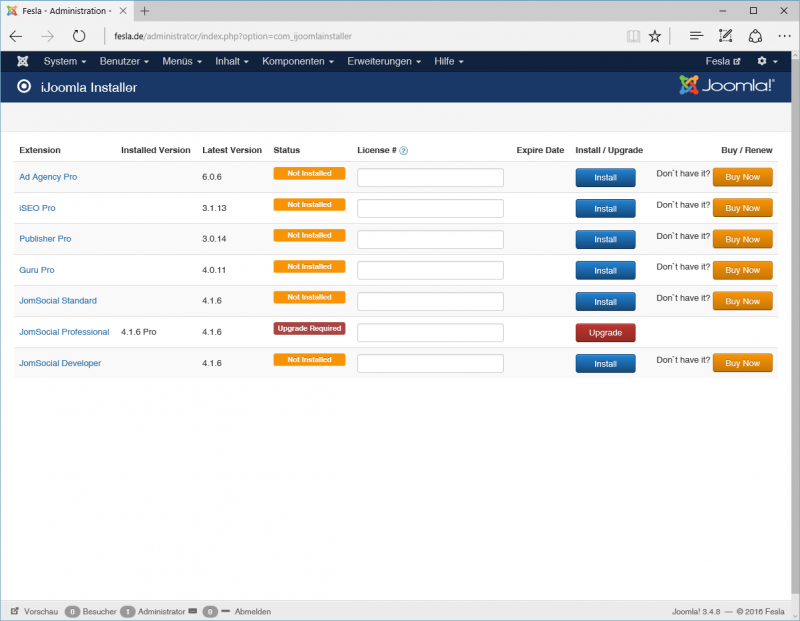800x621 pixels.
Task: Open the JomSocial Standard link
Action: coord(58,301)
